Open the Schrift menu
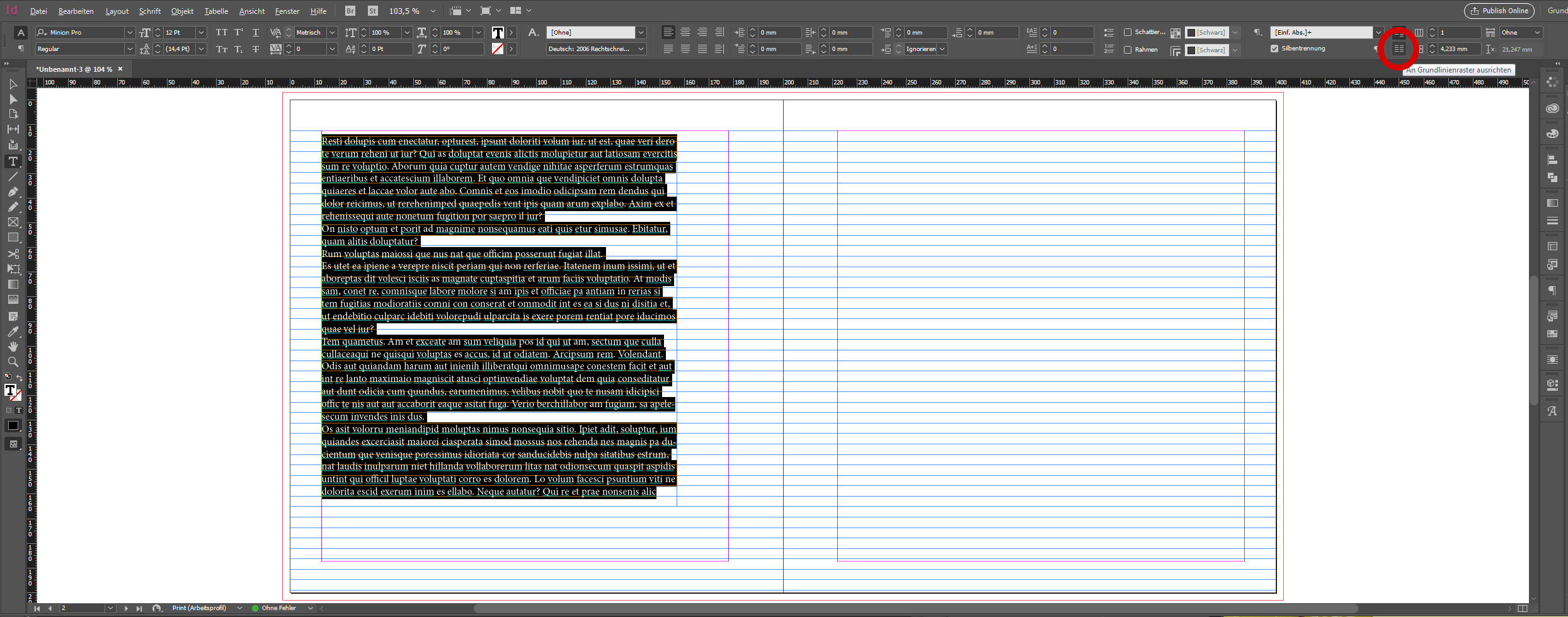 click(149, 11)
